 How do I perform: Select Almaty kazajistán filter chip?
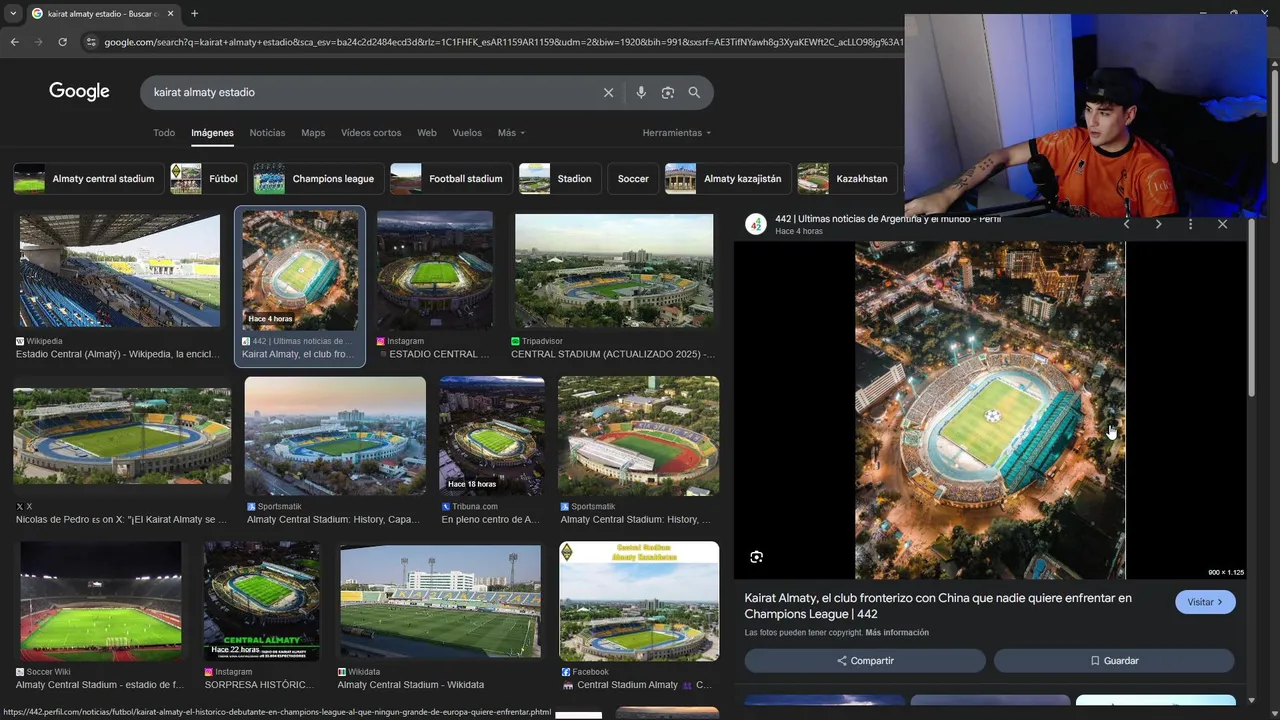pos(727,179)
